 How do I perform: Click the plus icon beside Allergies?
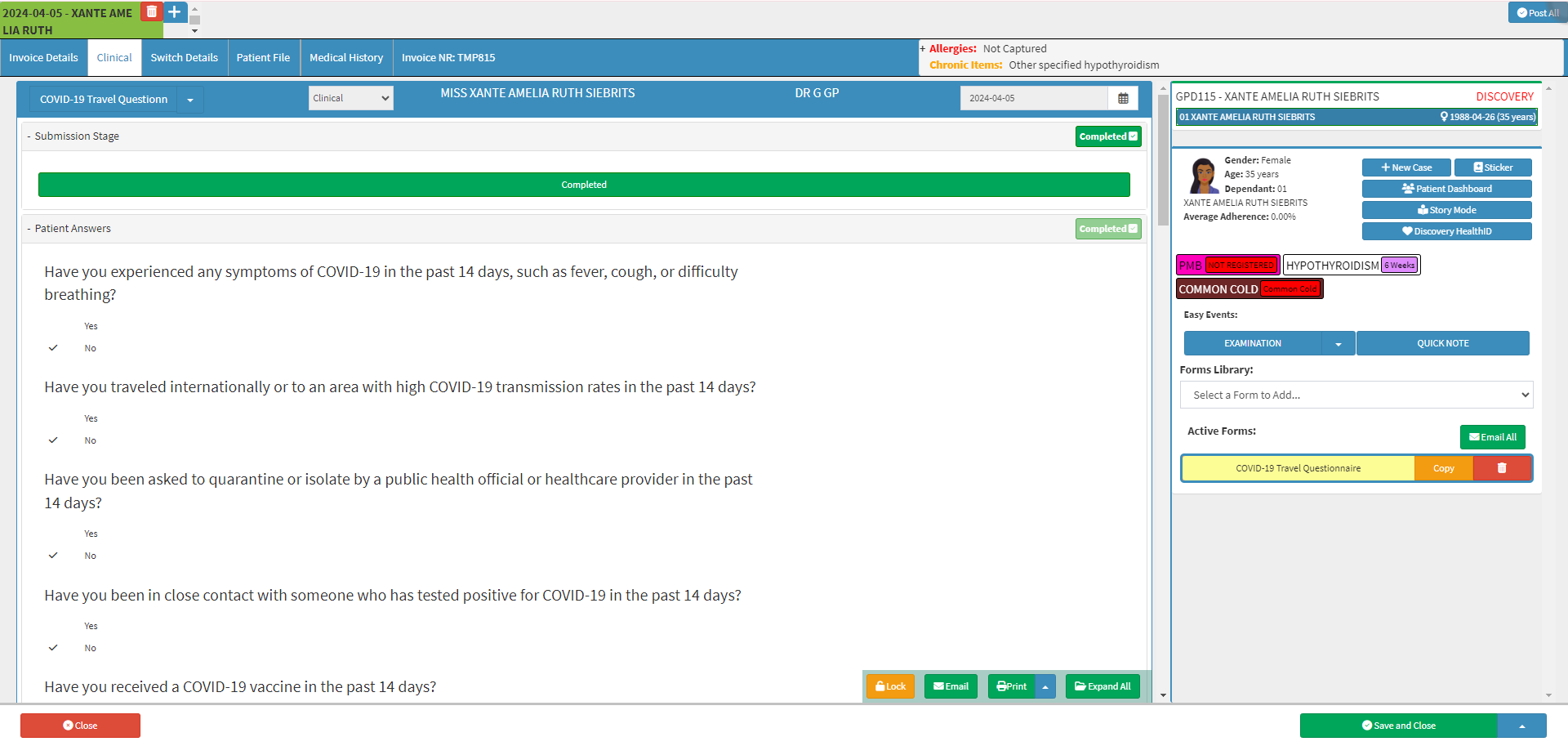coord(923,49)
